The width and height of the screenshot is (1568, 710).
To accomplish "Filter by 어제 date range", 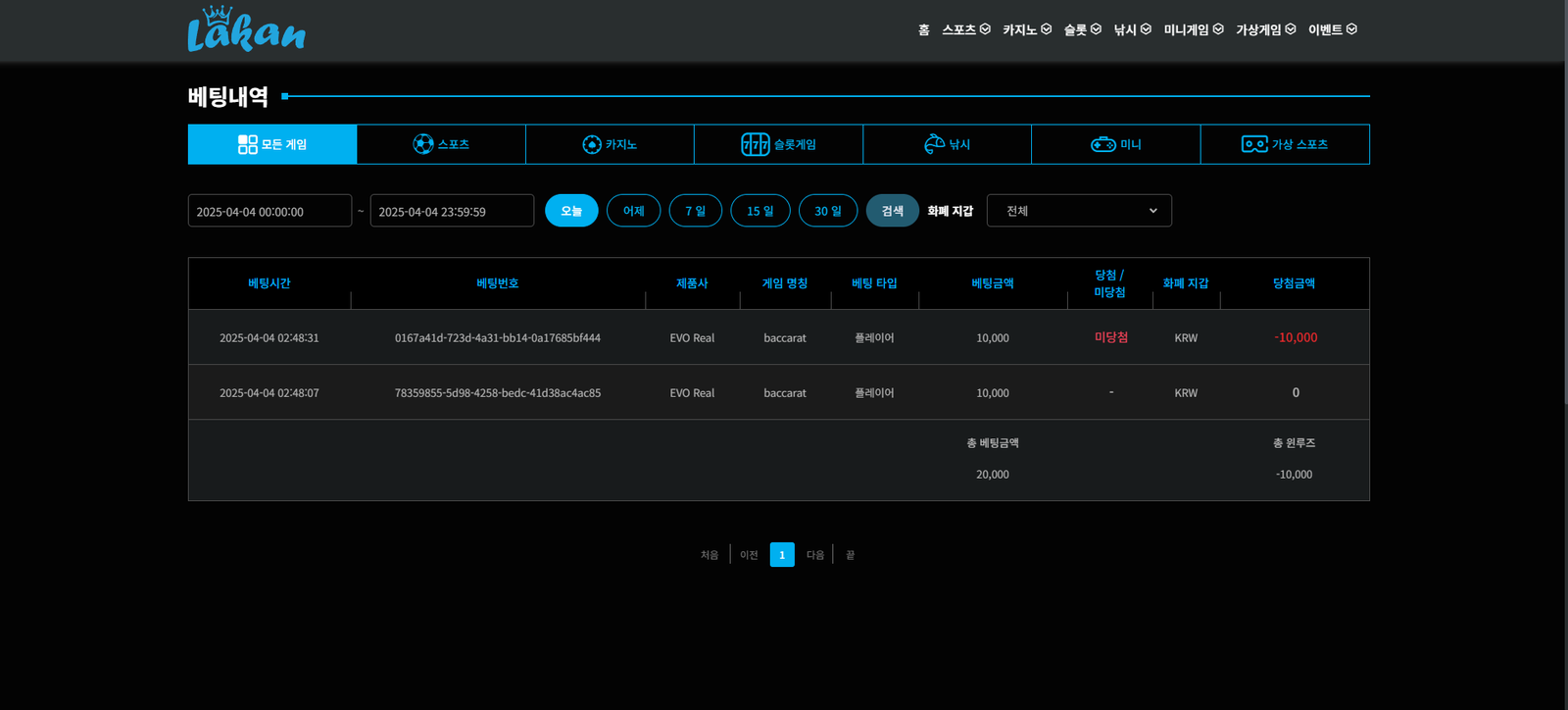I will click(x=633, y=211).
